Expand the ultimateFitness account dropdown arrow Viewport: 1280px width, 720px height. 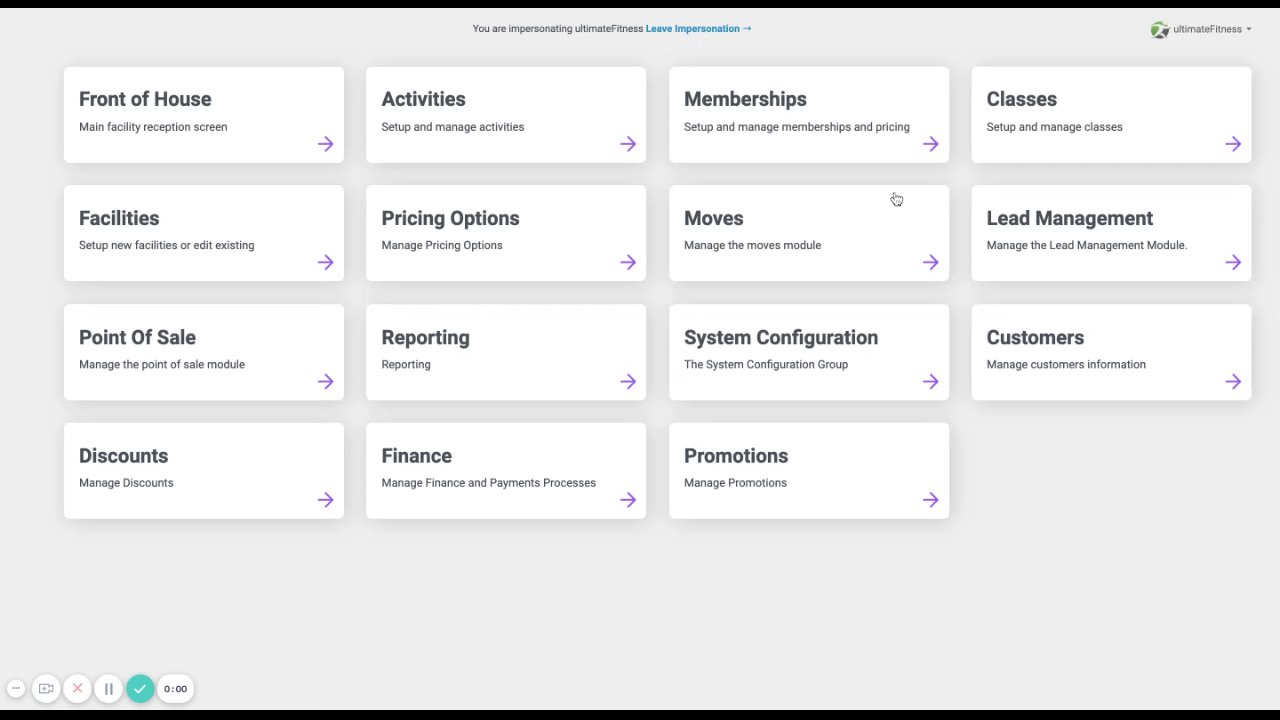point(1249,30)
